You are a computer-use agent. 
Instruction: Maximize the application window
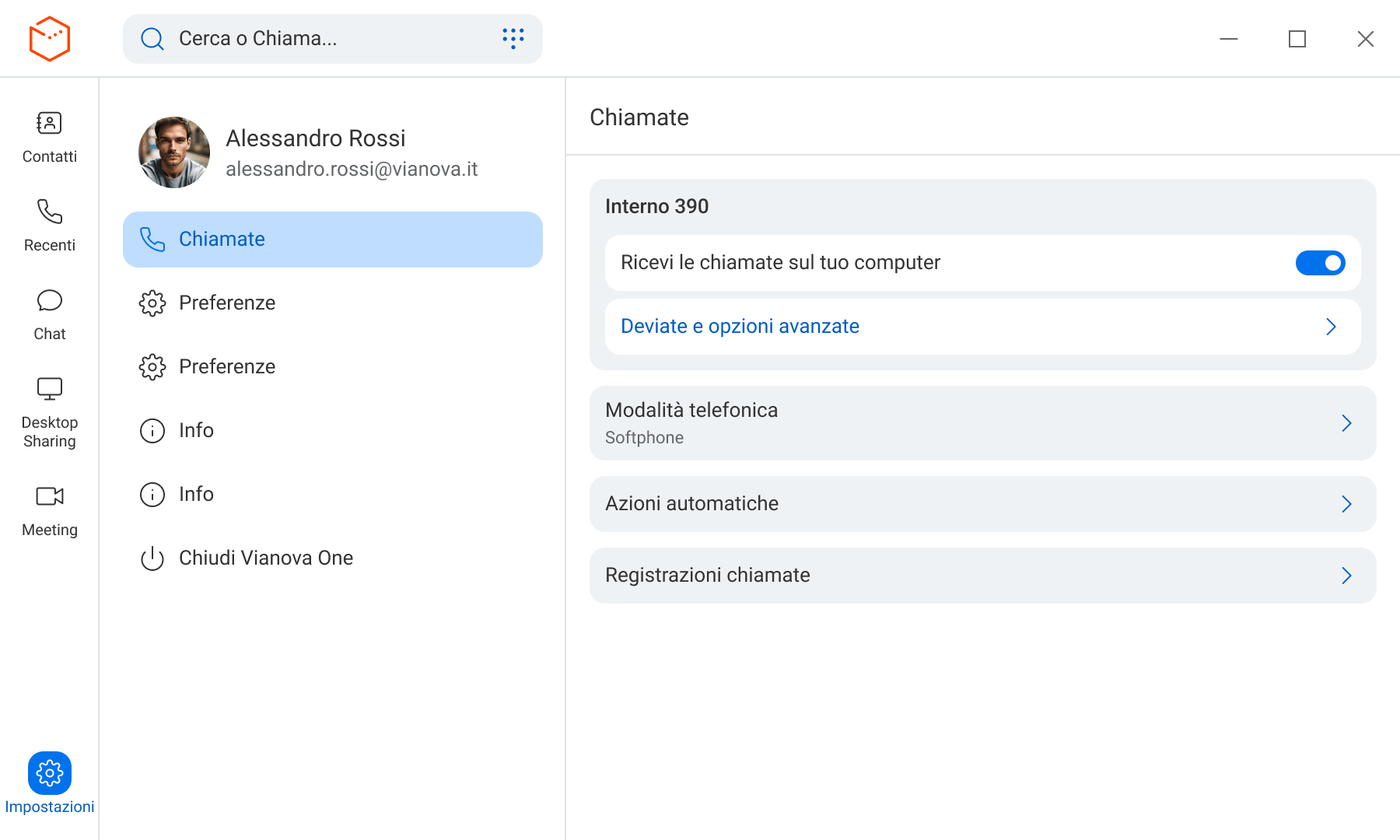click(x=1297, y=39)
